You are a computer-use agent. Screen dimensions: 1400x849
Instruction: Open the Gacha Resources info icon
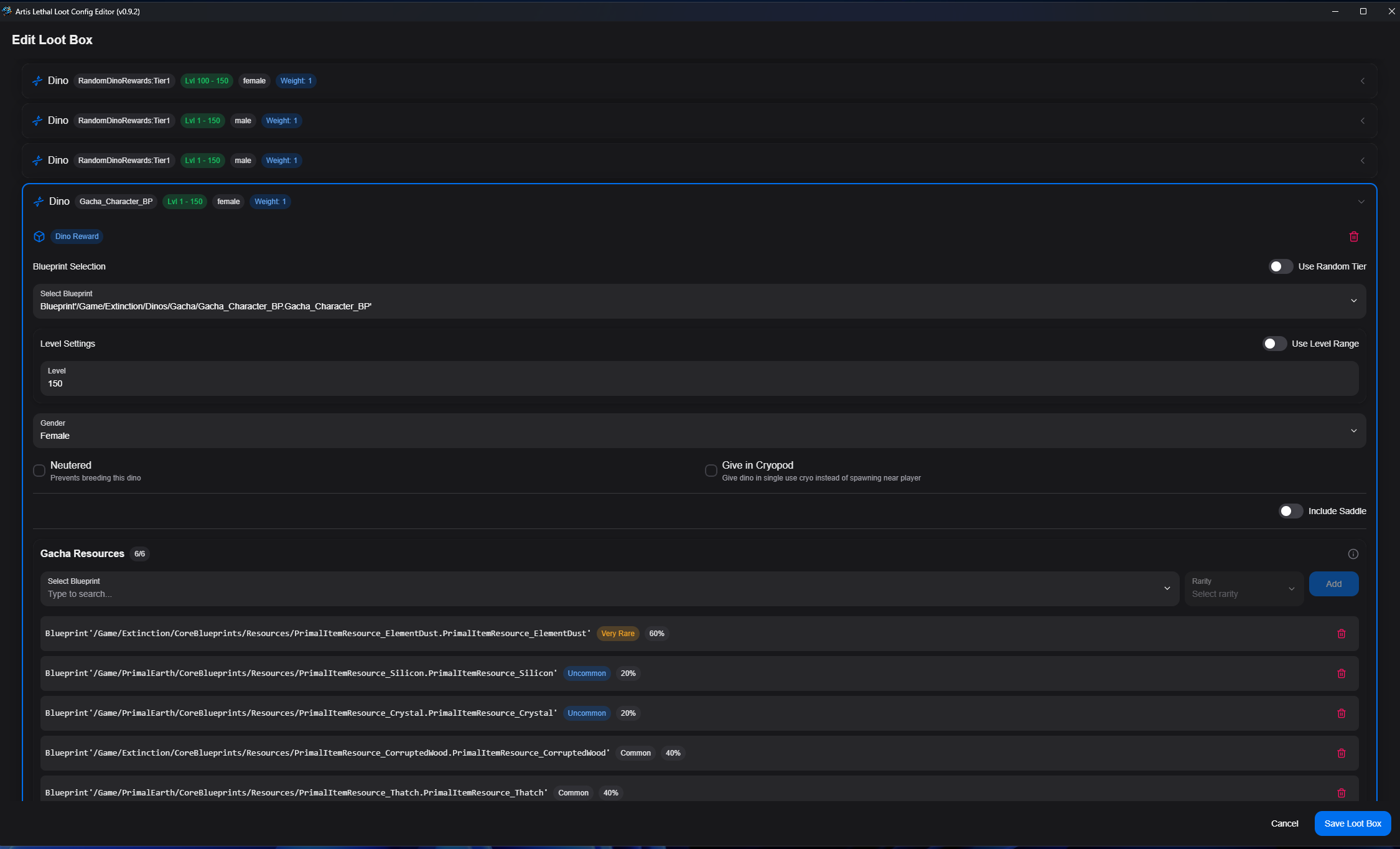pyautogui.click(x=1353, y=554)
